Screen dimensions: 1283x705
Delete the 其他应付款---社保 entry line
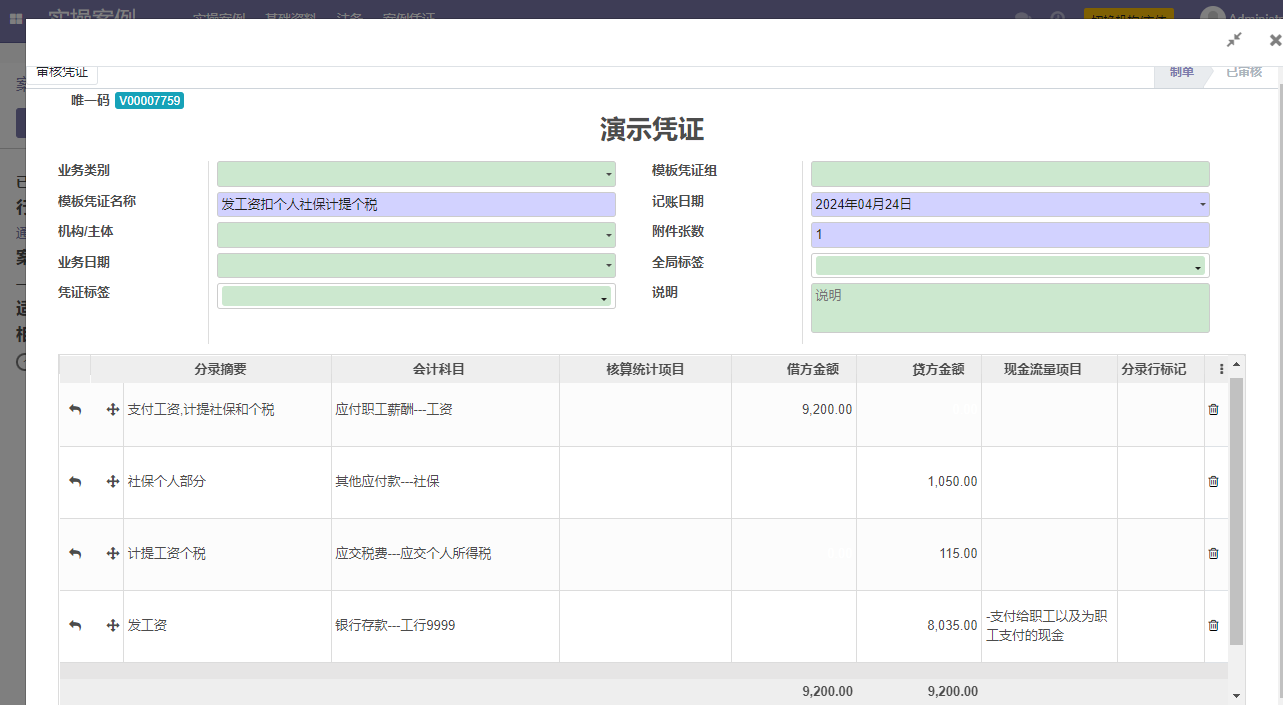coord(1214,481)
